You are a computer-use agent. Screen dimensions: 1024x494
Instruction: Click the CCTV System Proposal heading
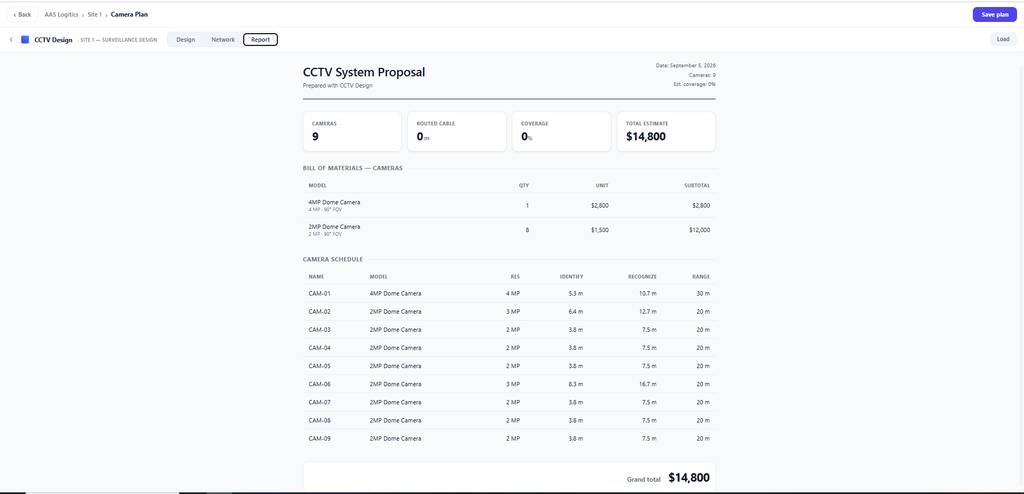point(364,73)
